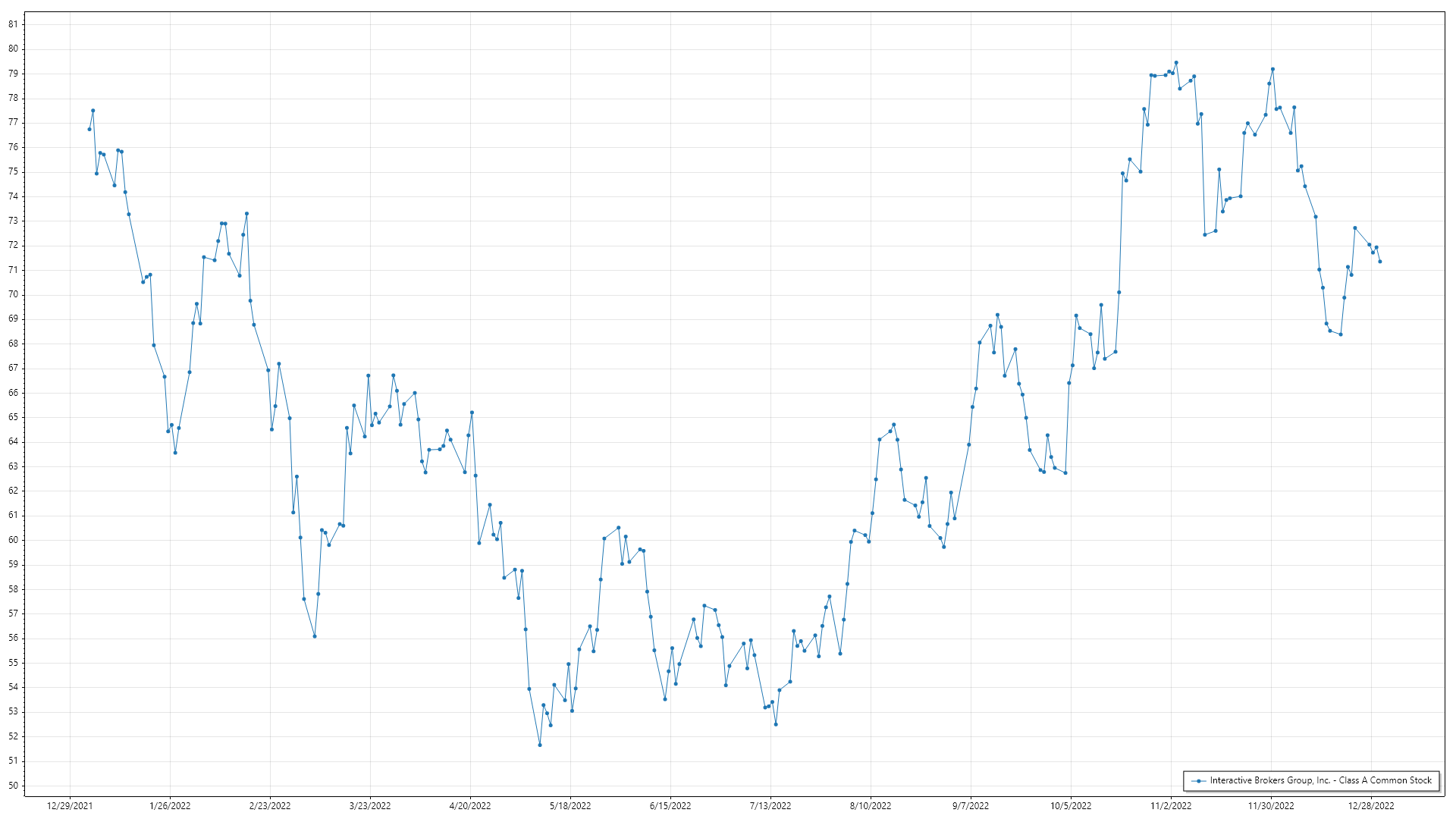The image size is (1456, 819).
Task: Click the 65 label on the y-axis
Action: 13,417
